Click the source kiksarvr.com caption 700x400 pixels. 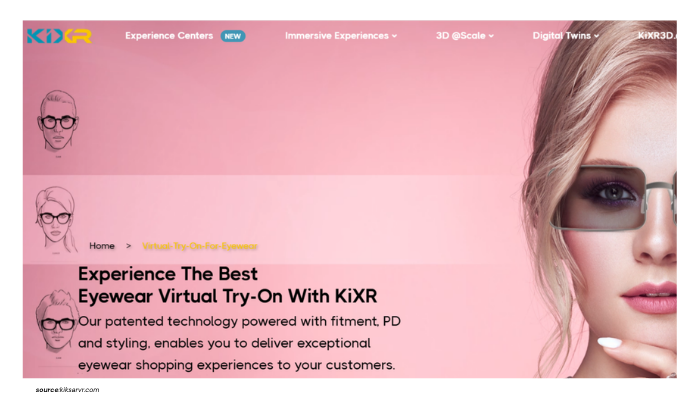[x=67, y=390]
